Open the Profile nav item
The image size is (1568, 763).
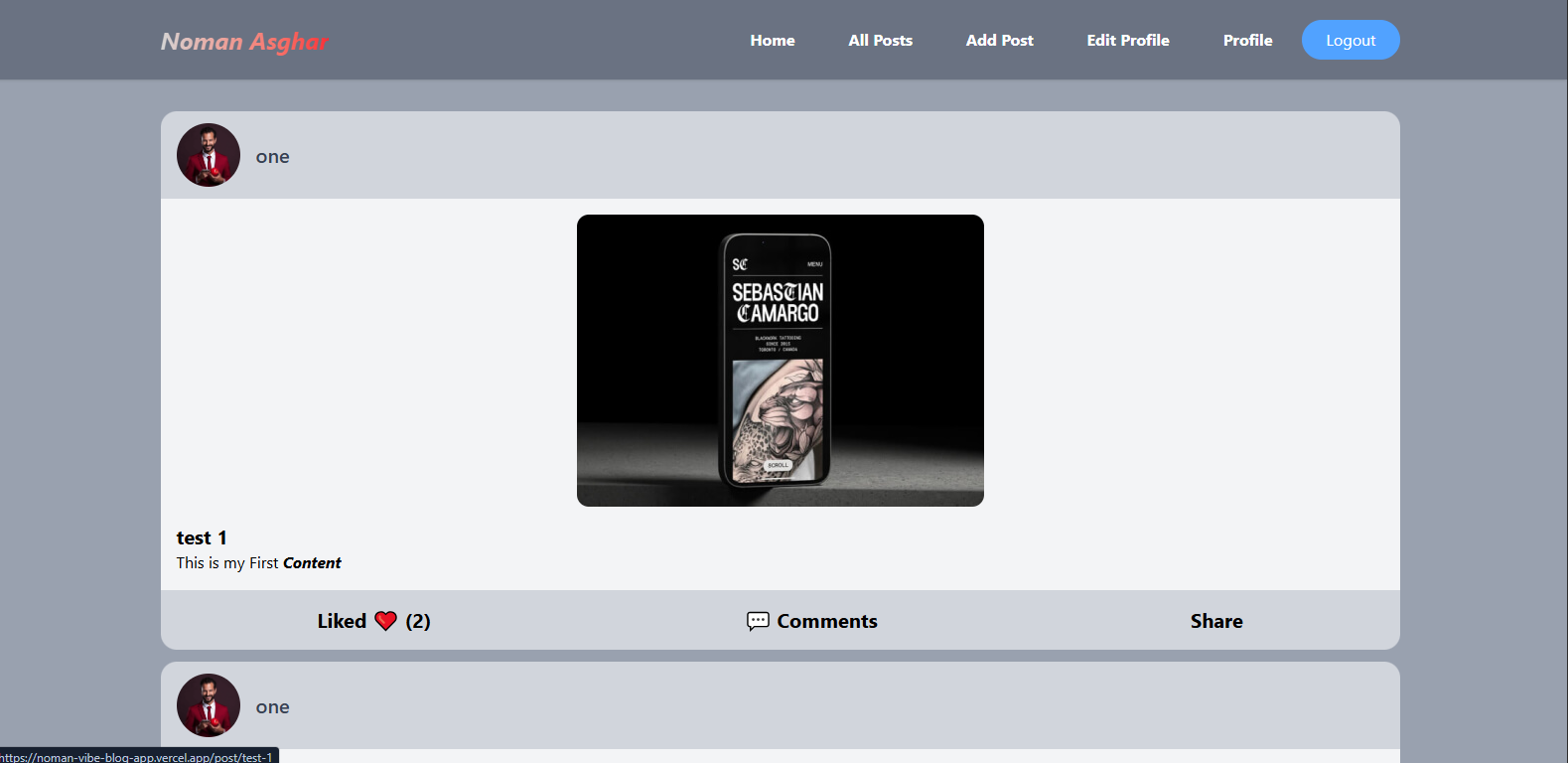[x=1247, y=40]
